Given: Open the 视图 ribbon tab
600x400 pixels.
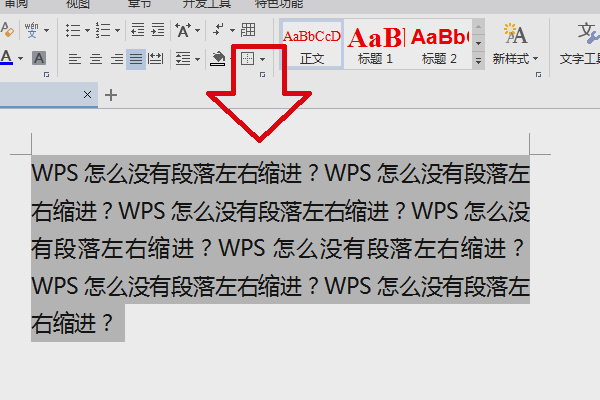Looking at the screenshot, I should point(78,4).
